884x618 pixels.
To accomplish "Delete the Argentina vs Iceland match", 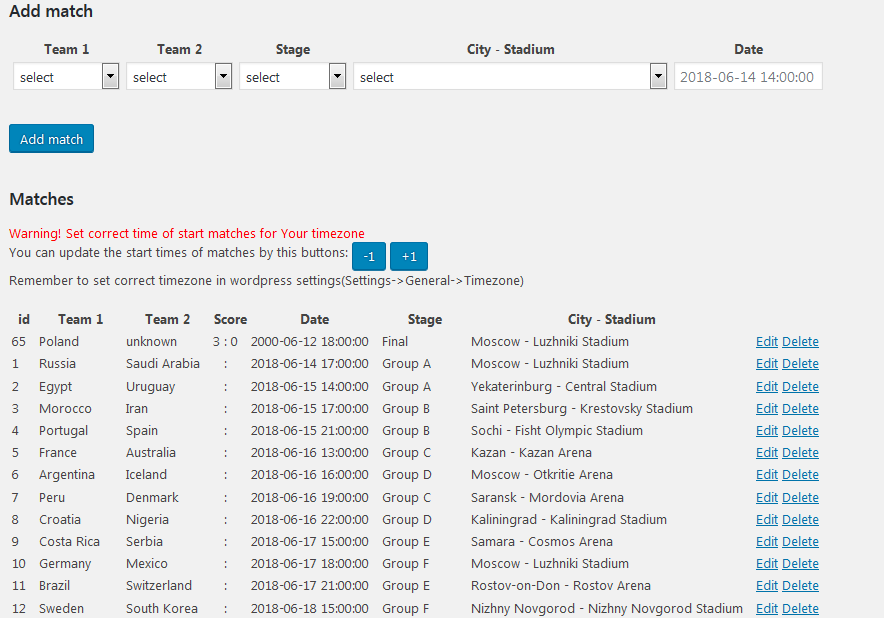I will coord(800,475).
